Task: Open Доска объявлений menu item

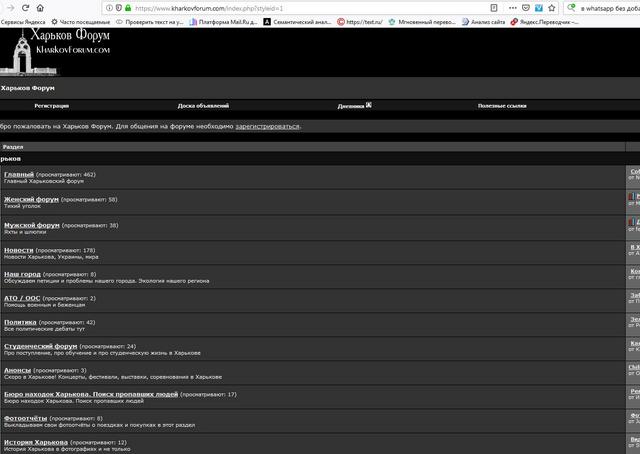Action: click(203, 106)
